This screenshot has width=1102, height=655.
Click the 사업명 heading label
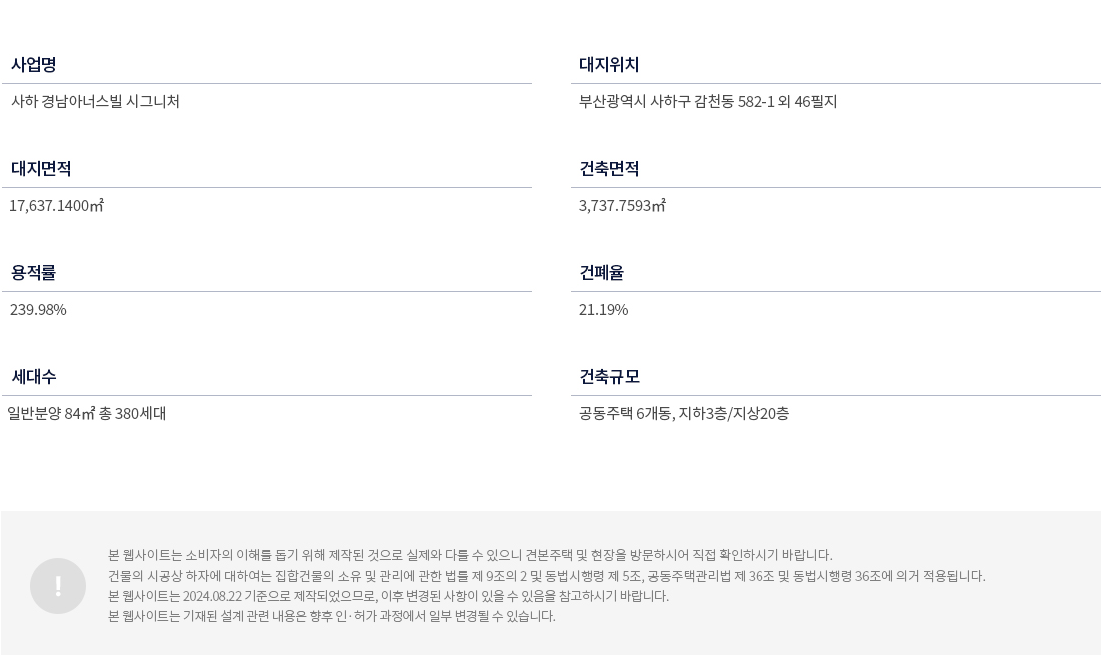click(34, 65)
